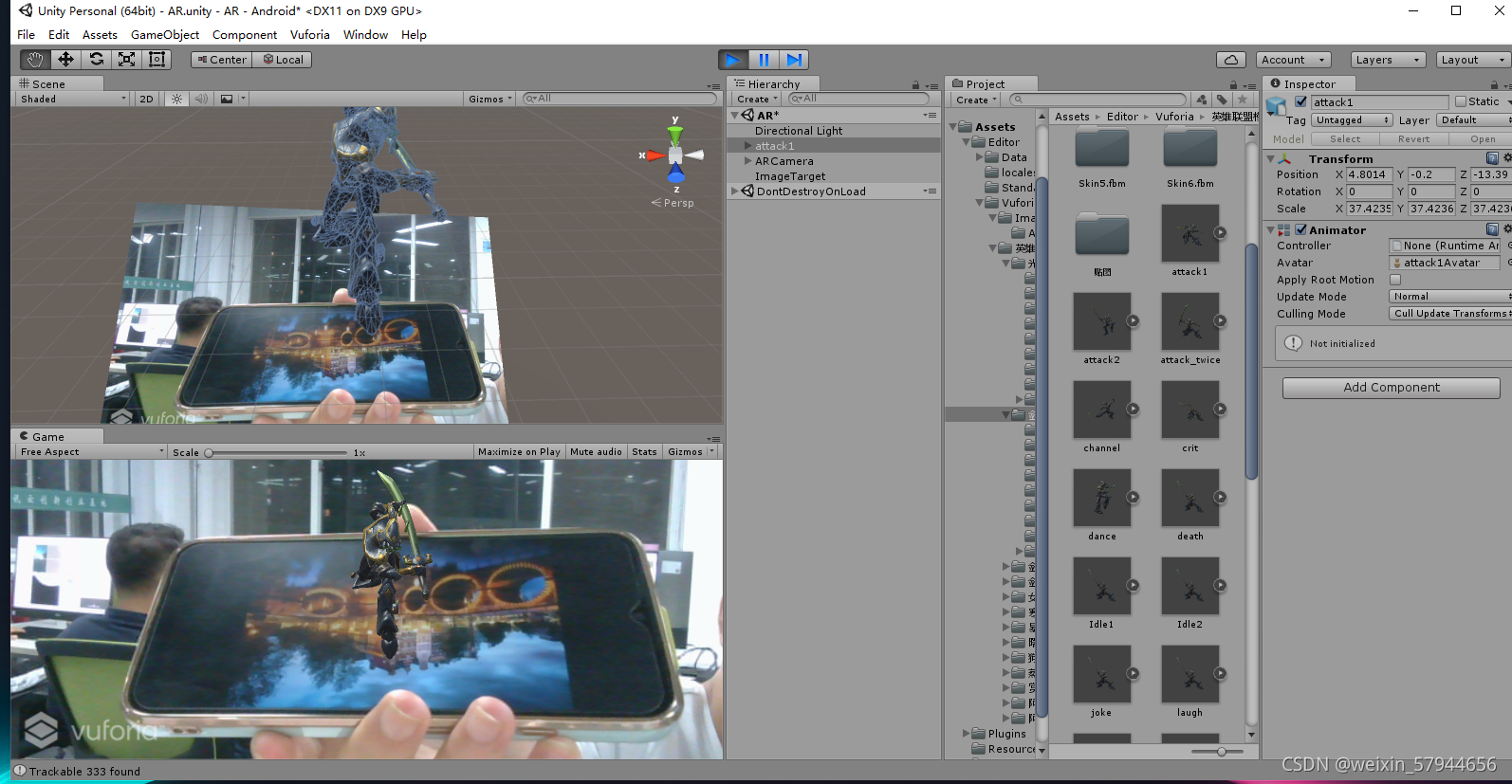Click the Step frame button
The height and width of the screenshot is (784, 1512).
point(794,60)
